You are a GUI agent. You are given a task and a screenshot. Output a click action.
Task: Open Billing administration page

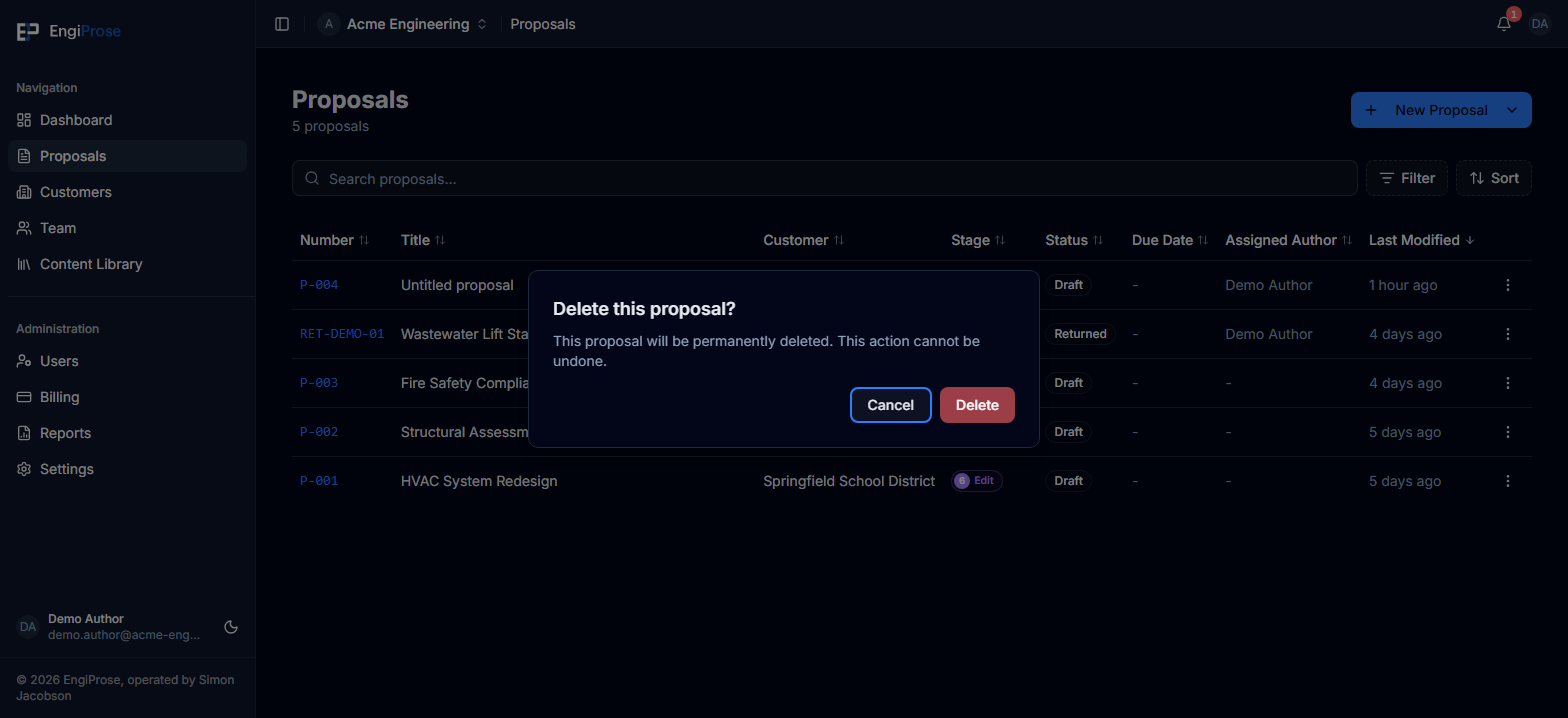point(127,397)
